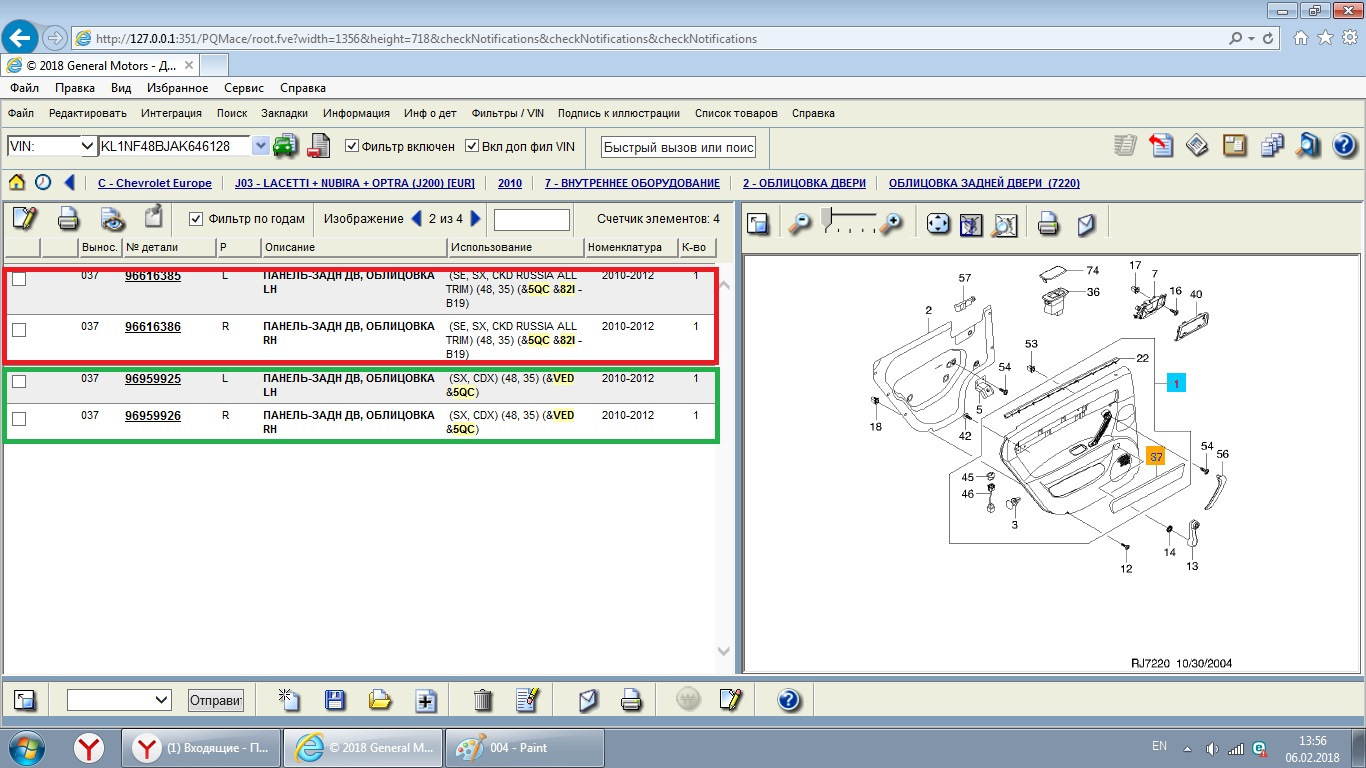The width and height of the screenshot is (1366, 768).
Task: Toggle the 'Фильтр включен' checkbox
Action: tap(352, 146)
